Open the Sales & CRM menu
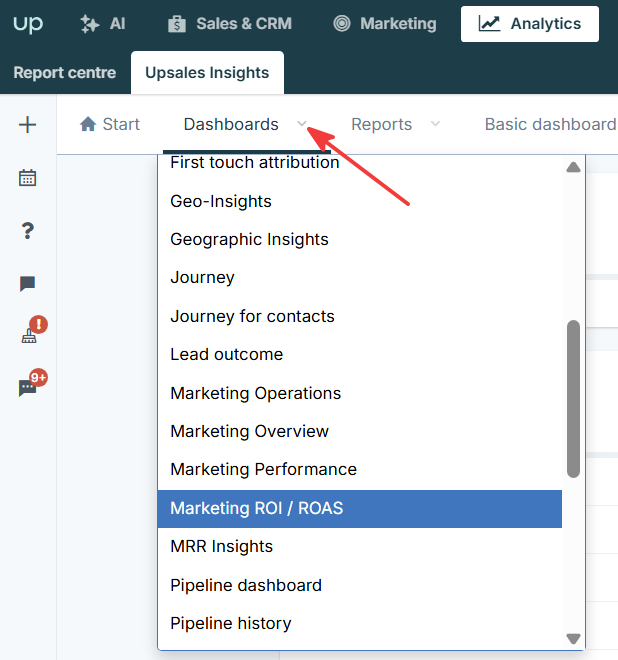The width and height of the screenshot is (618, 660). [x=230, y=24]
